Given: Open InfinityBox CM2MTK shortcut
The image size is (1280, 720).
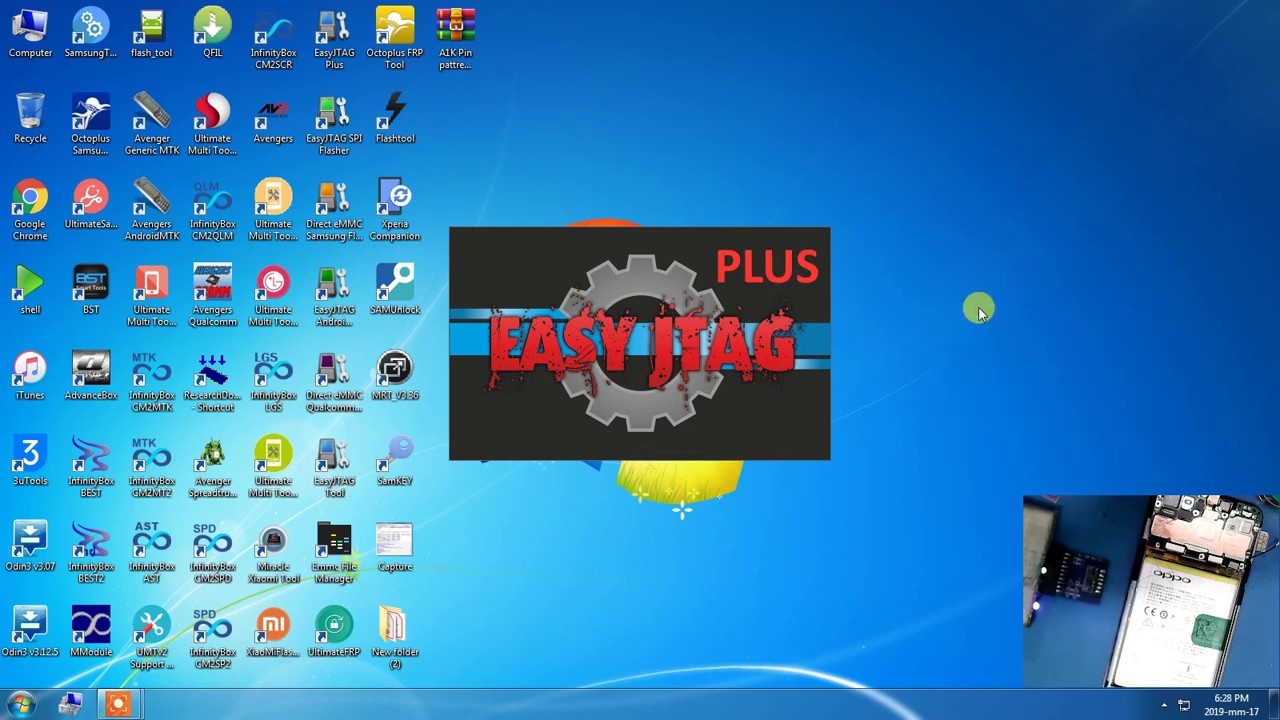Looking at the screenshot, I should [x=152, y=382].
